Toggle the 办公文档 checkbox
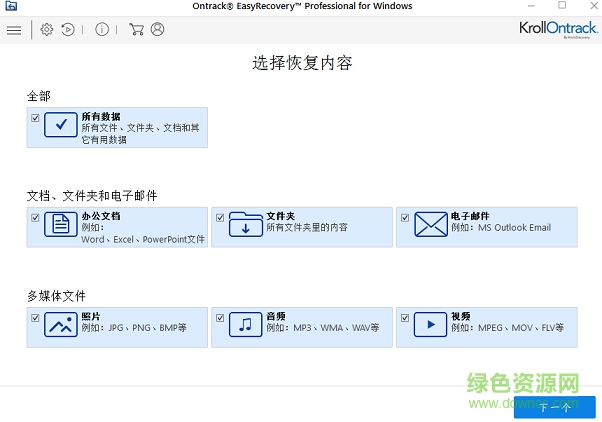This screenshot has height=422, width=602. [35, 218]
